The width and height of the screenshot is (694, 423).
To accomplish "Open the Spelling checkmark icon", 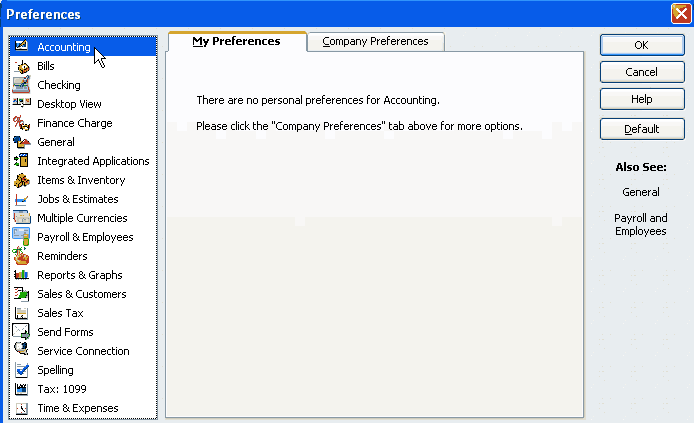I will tap(21, 370).
